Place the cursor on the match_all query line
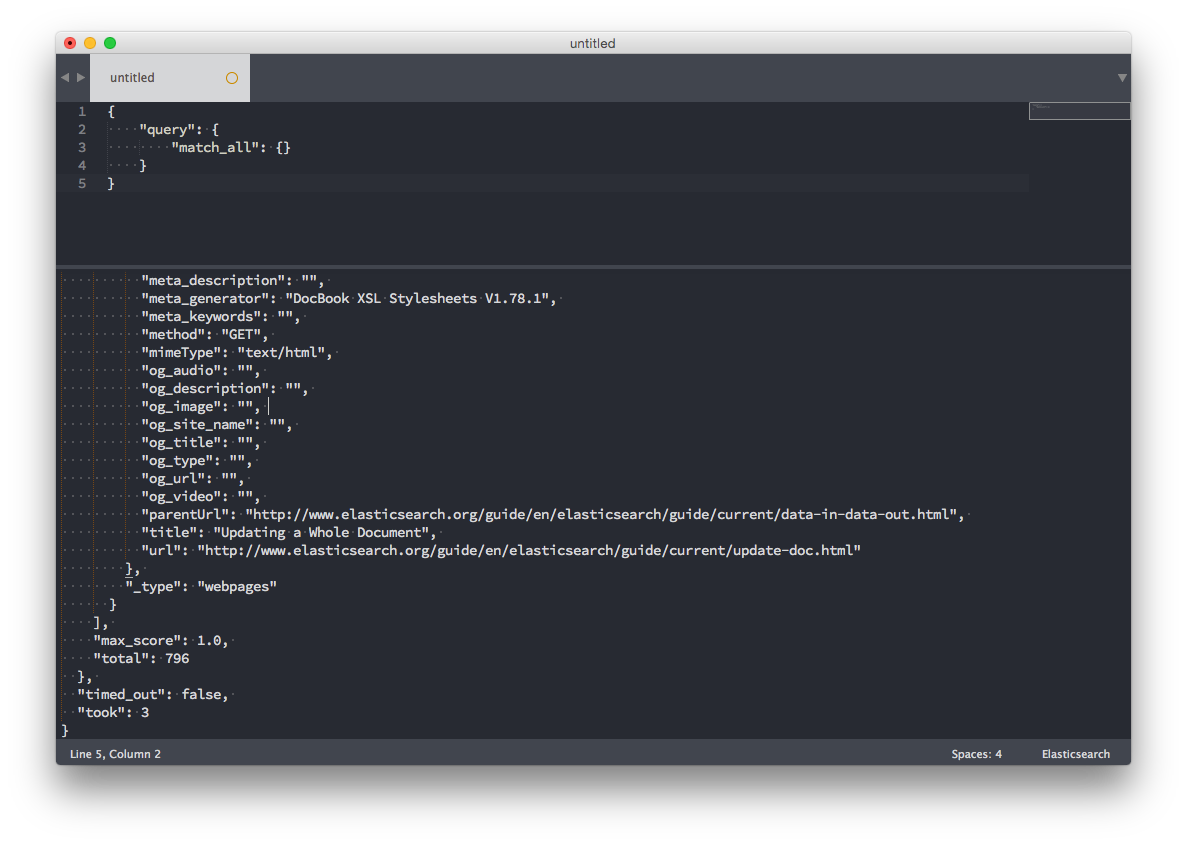Image resolution: width=1187 pixels, height=845 pixels. click(230, 147)
